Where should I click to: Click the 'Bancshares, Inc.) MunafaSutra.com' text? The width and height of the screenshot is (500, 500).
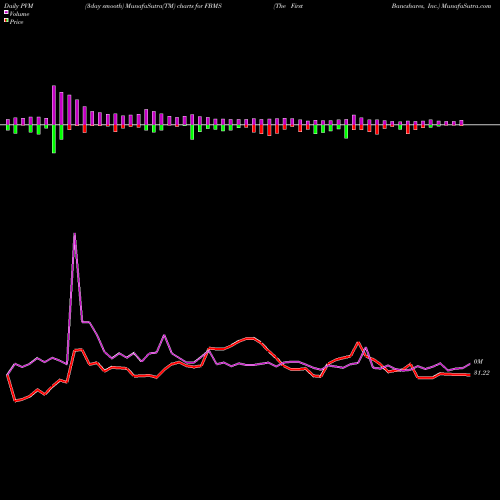pyautogui.click(x=441, y=6)
